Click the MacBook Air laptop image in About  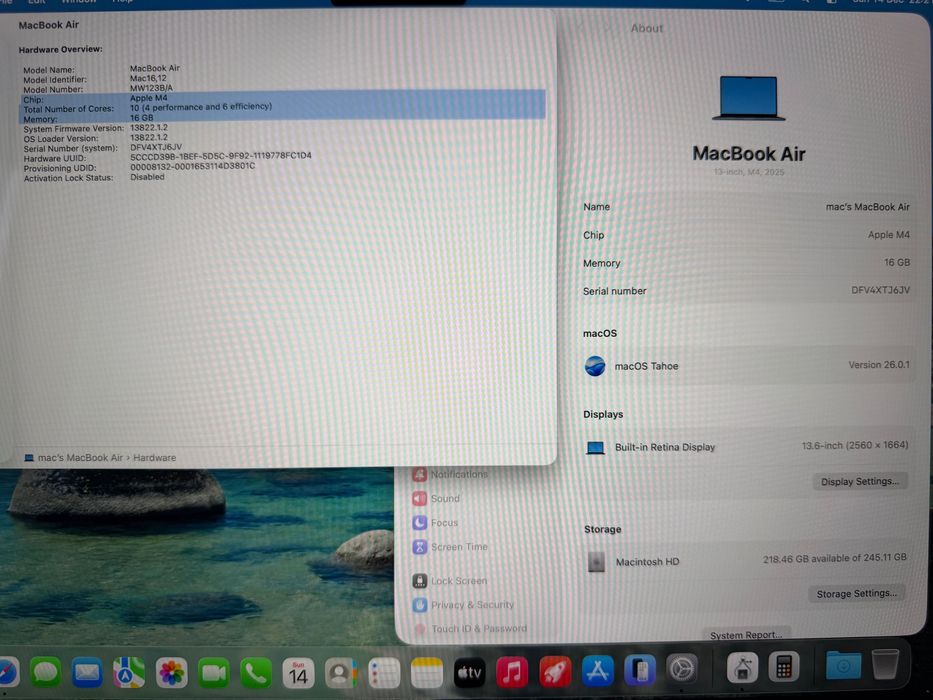[x=749, y=98]
